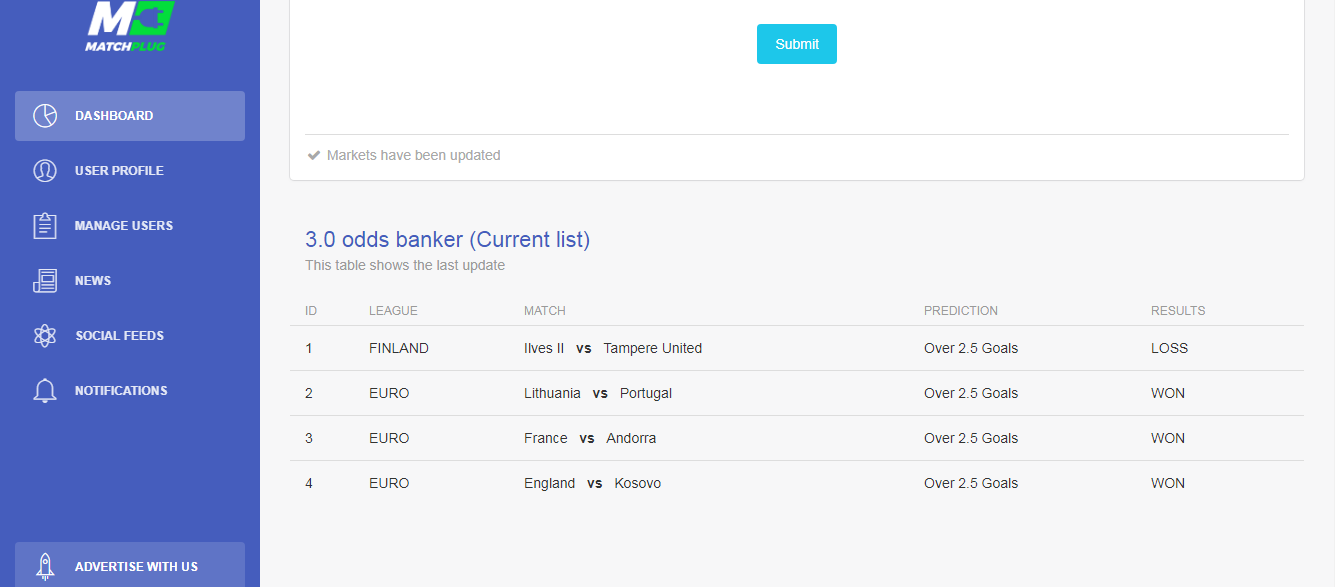
Task: Click the Social Feeds atom icon
Action: pos(45,336)
